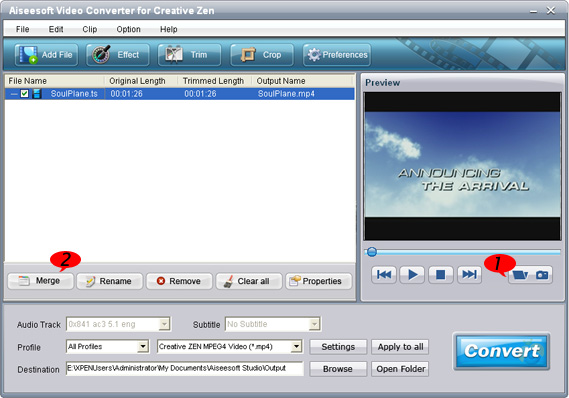The image size is (569, 398).
Task: Click the SoulPlane.ts film file icon
Action: click(x=37, y=94)
